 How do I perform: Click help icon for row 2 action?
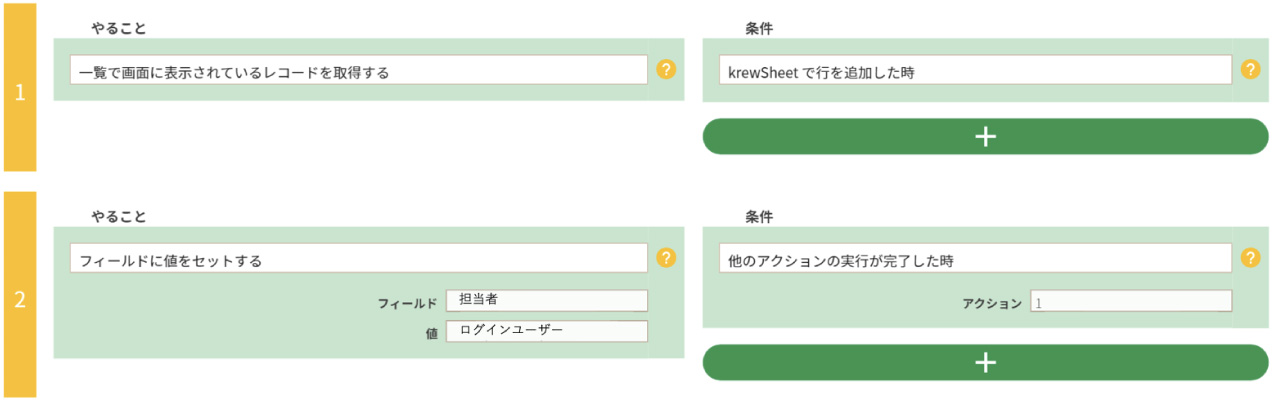[x=667, y=258]
